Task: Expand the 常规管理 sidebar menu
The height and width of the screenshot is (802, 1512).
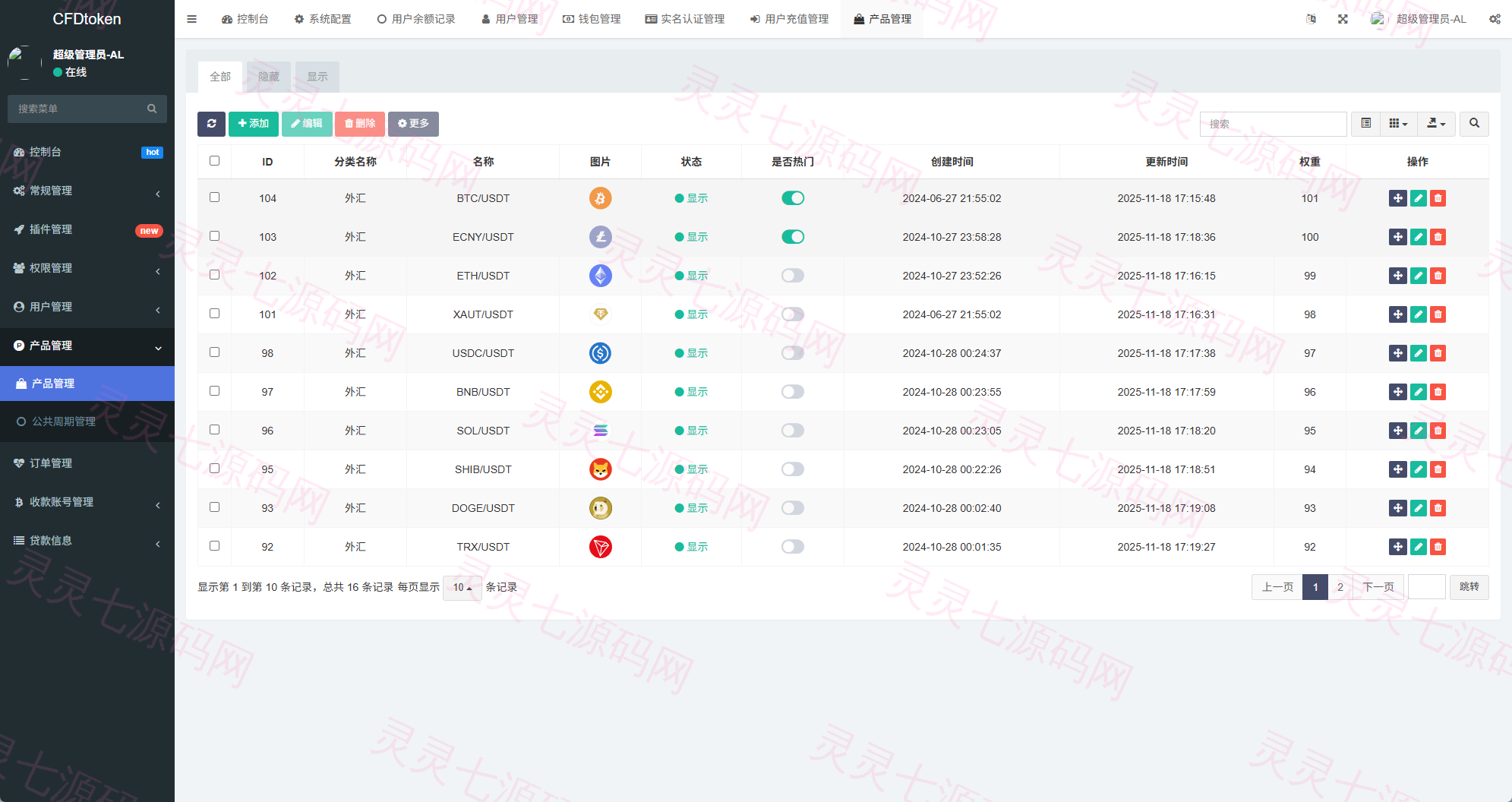Action: point(87,191)
